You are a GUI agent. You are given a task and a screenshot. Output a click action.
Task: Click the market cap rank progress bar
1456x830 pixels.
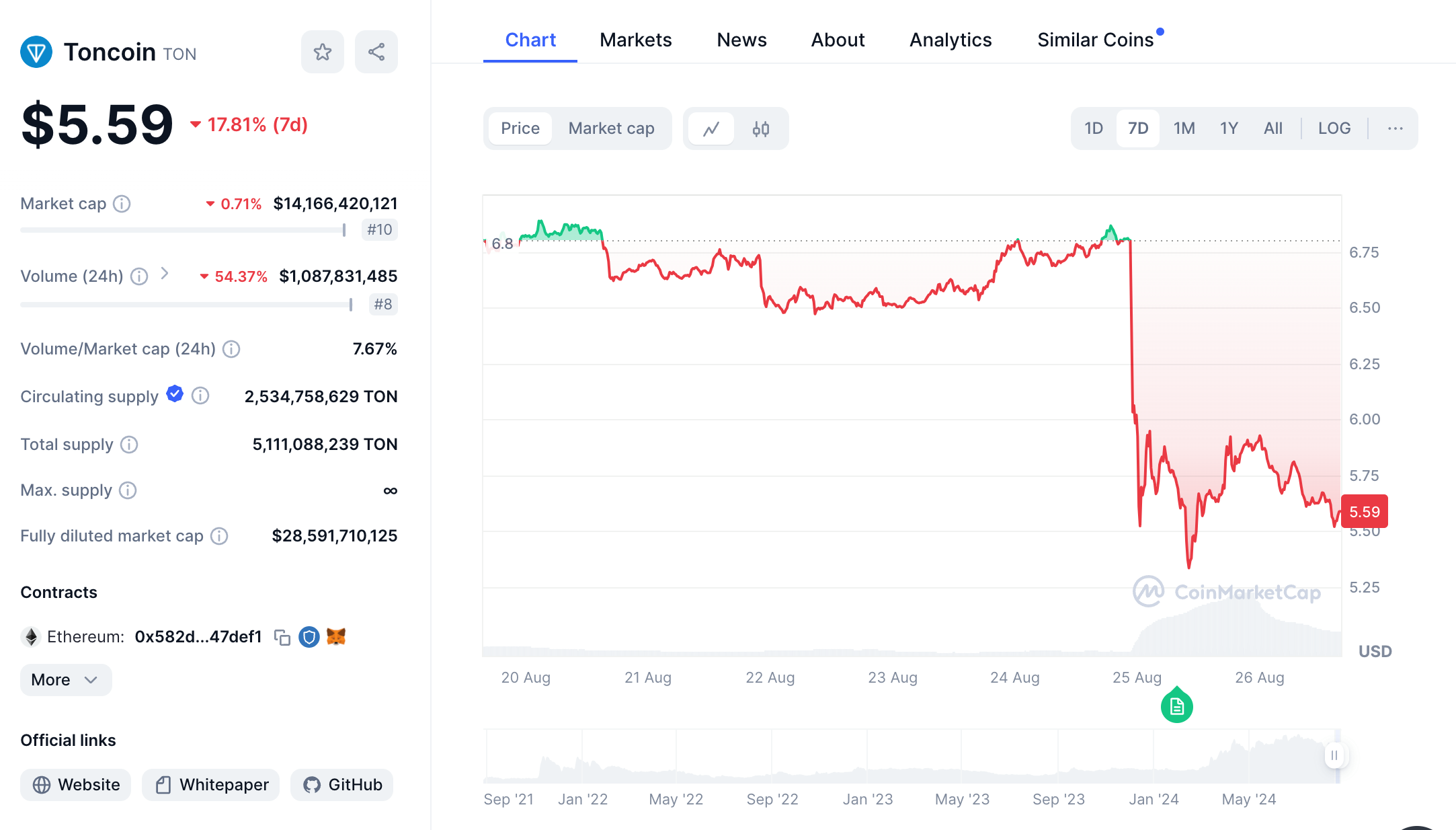pos(182,229)
